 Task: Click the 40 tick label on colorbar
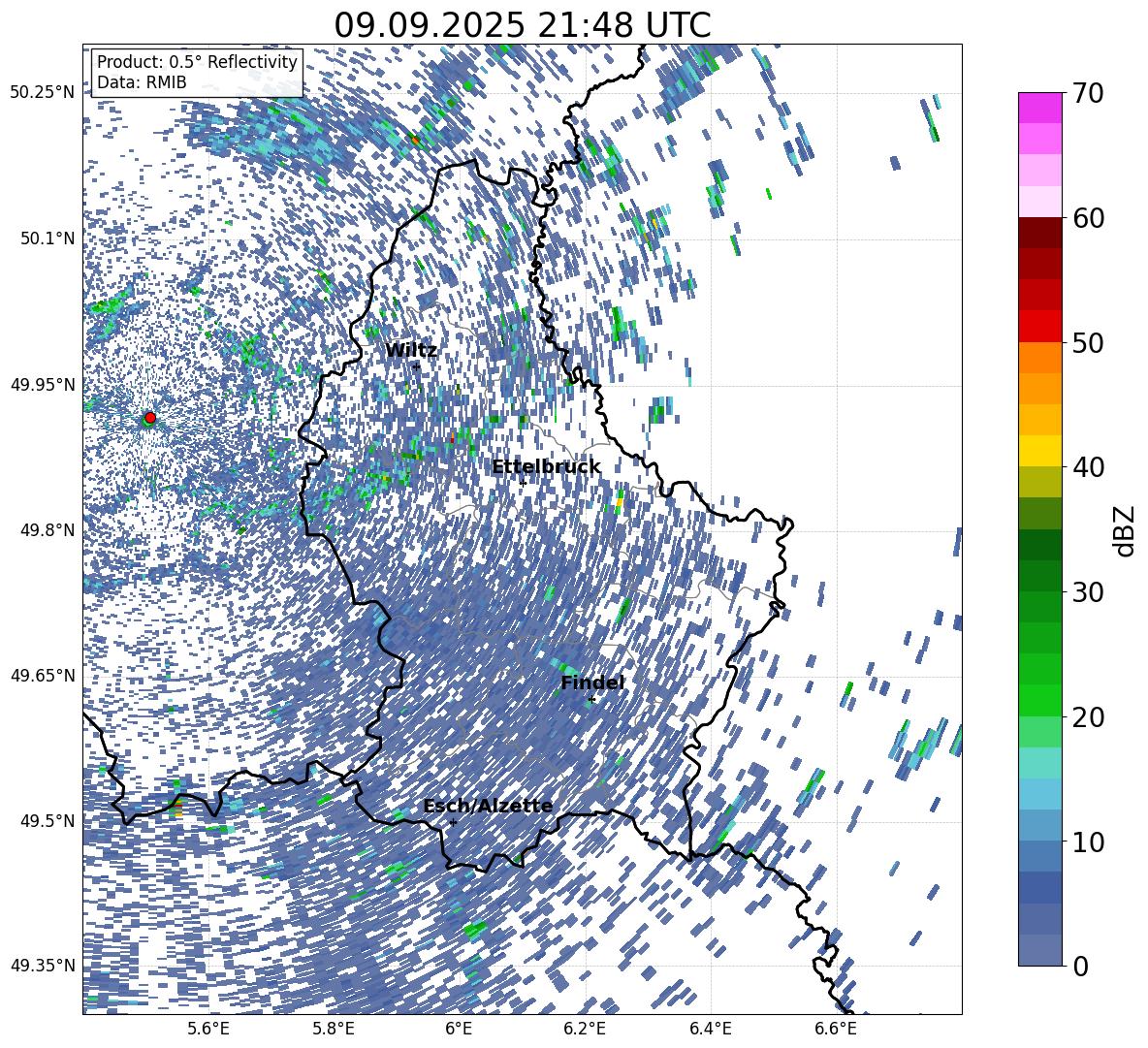[x=1089, y=467]
